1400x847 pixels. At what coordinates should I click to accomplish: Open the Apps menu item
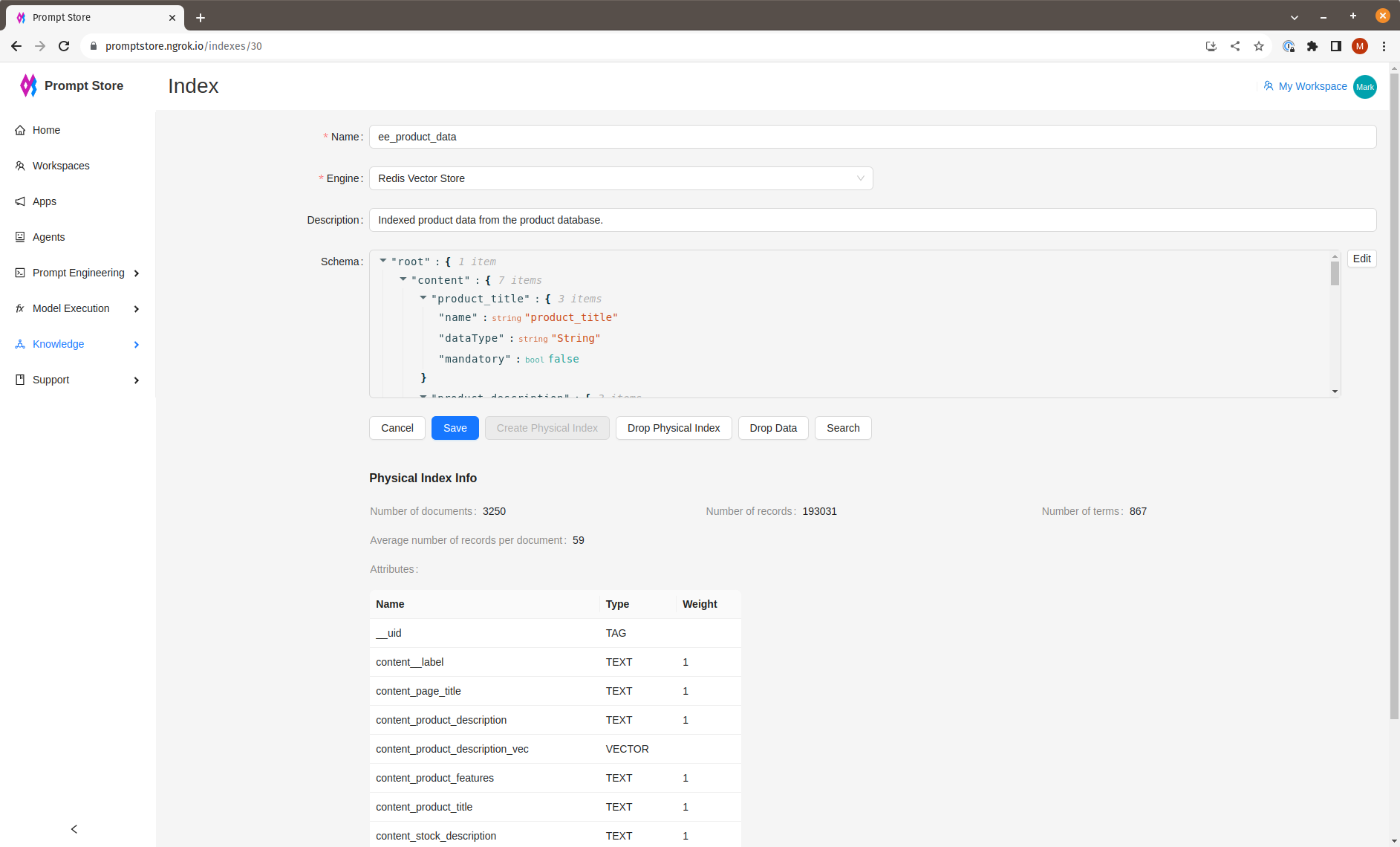(77, 201)
